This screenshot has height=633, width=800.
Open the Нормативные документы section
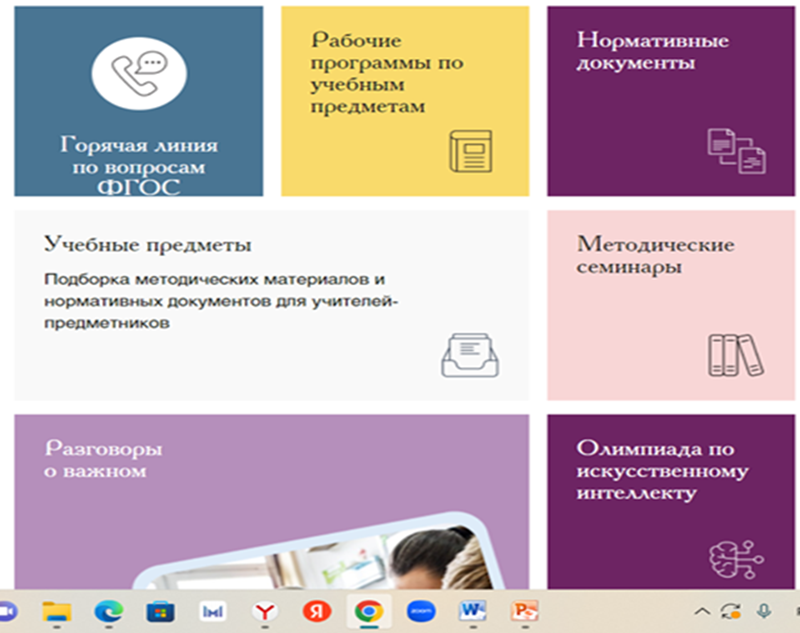652,52
